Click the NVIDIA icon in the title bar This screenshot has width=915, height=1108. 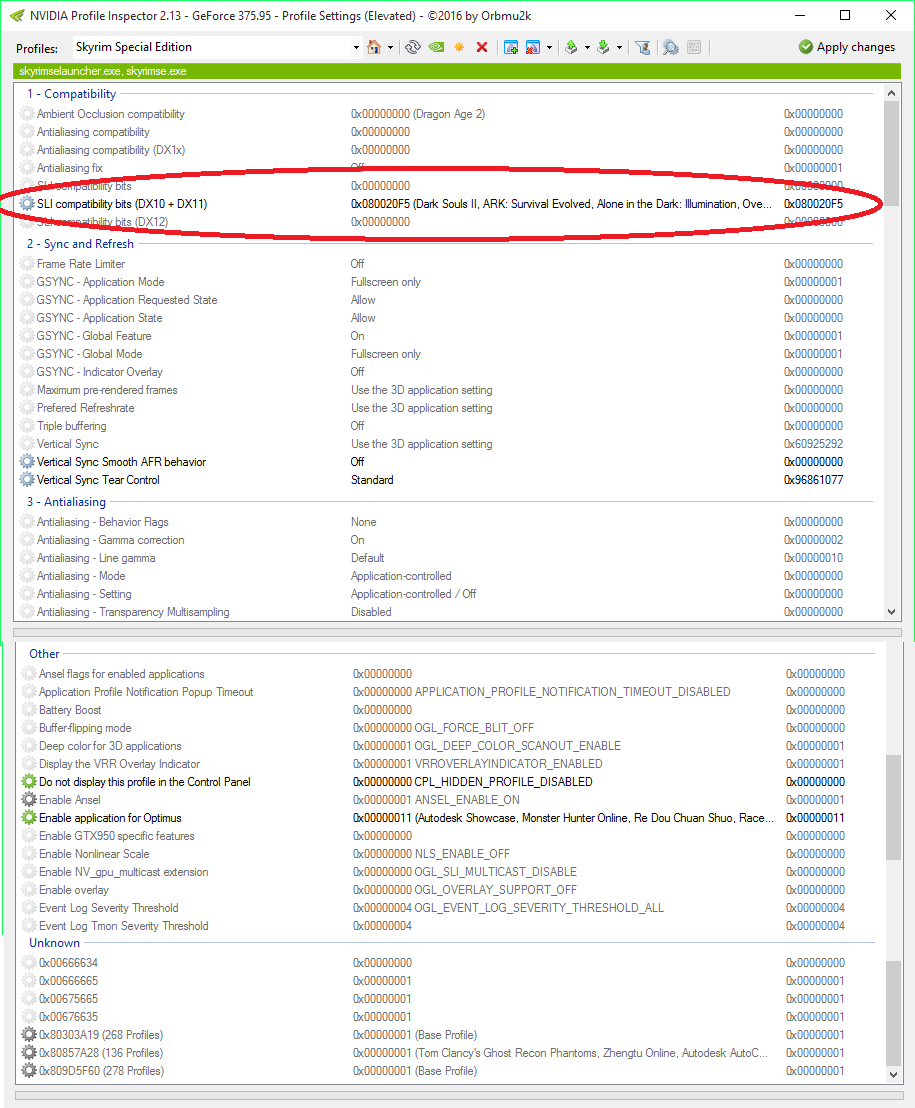18,16
